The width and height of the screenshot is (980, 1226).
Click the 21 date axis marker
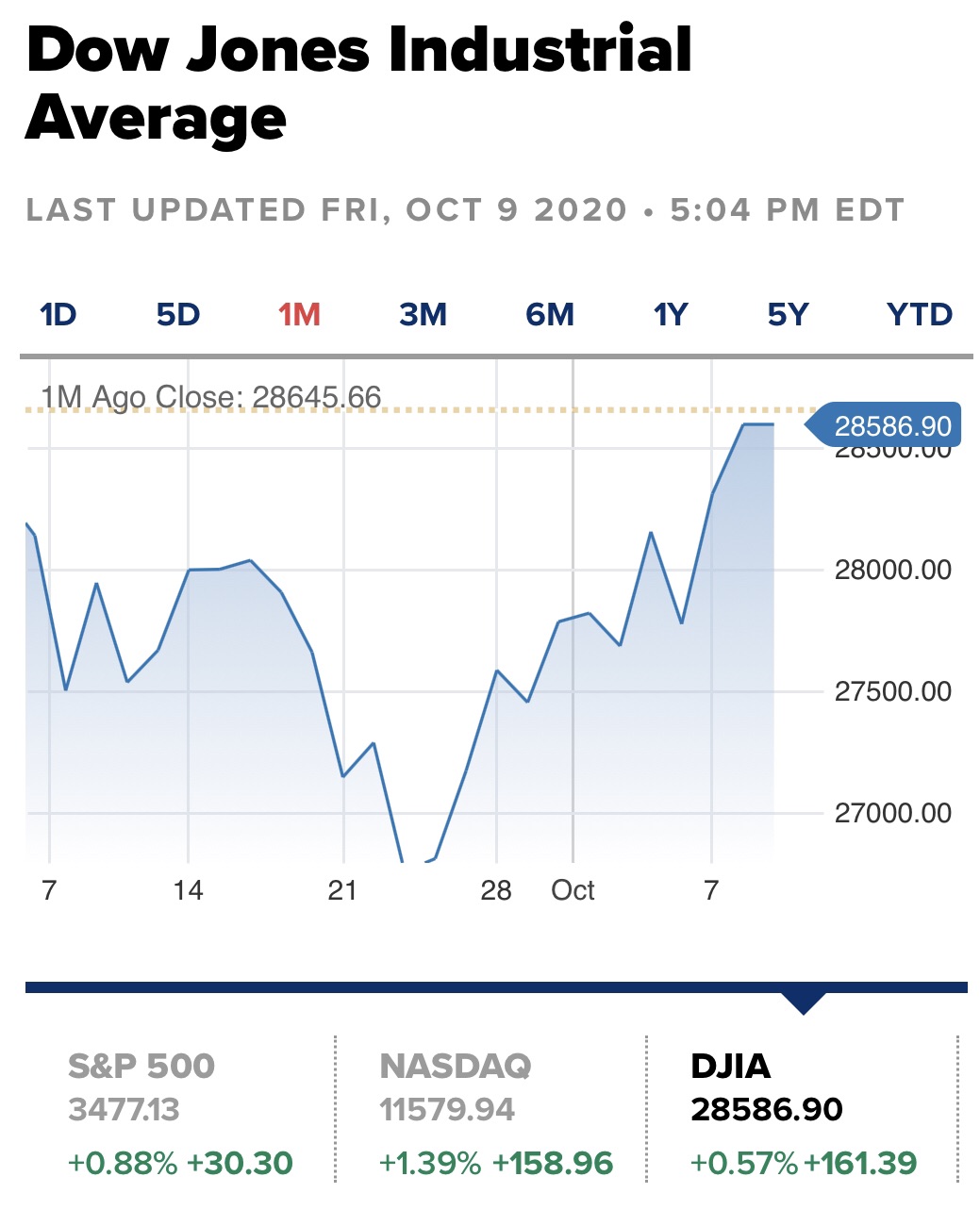342,890
